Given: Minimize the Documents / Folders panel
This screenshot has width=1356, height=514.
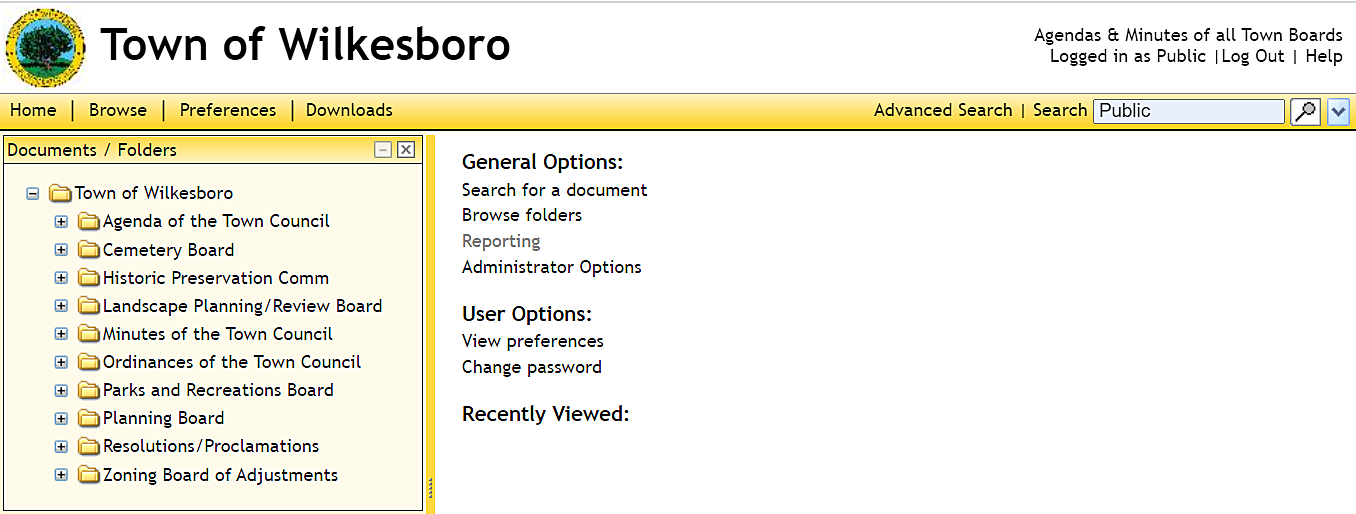Looking at the screenshot, I should 382,150.
